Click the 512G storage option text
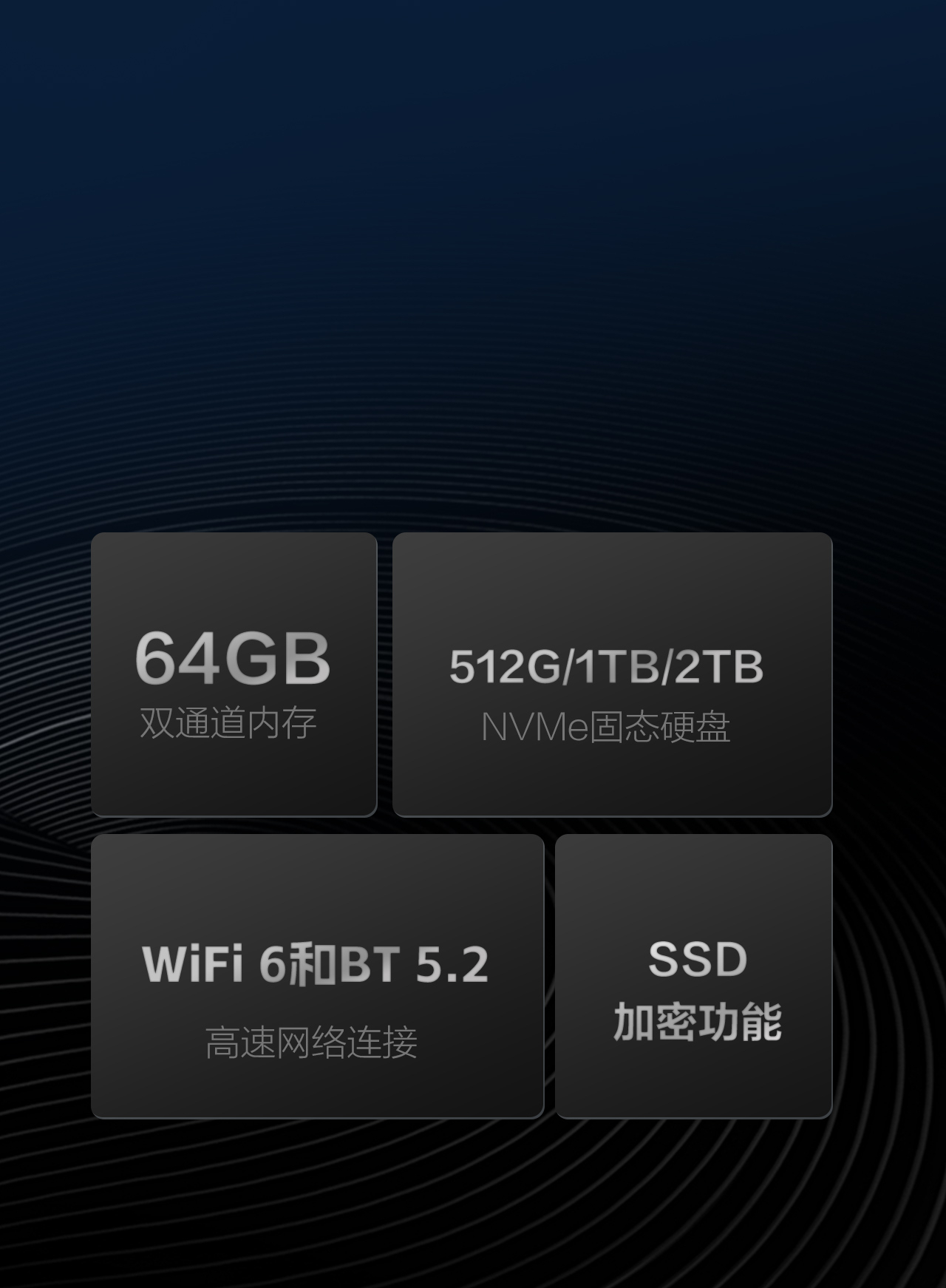The height and width of the screenshot is (1288, 946). coord(506,666)
